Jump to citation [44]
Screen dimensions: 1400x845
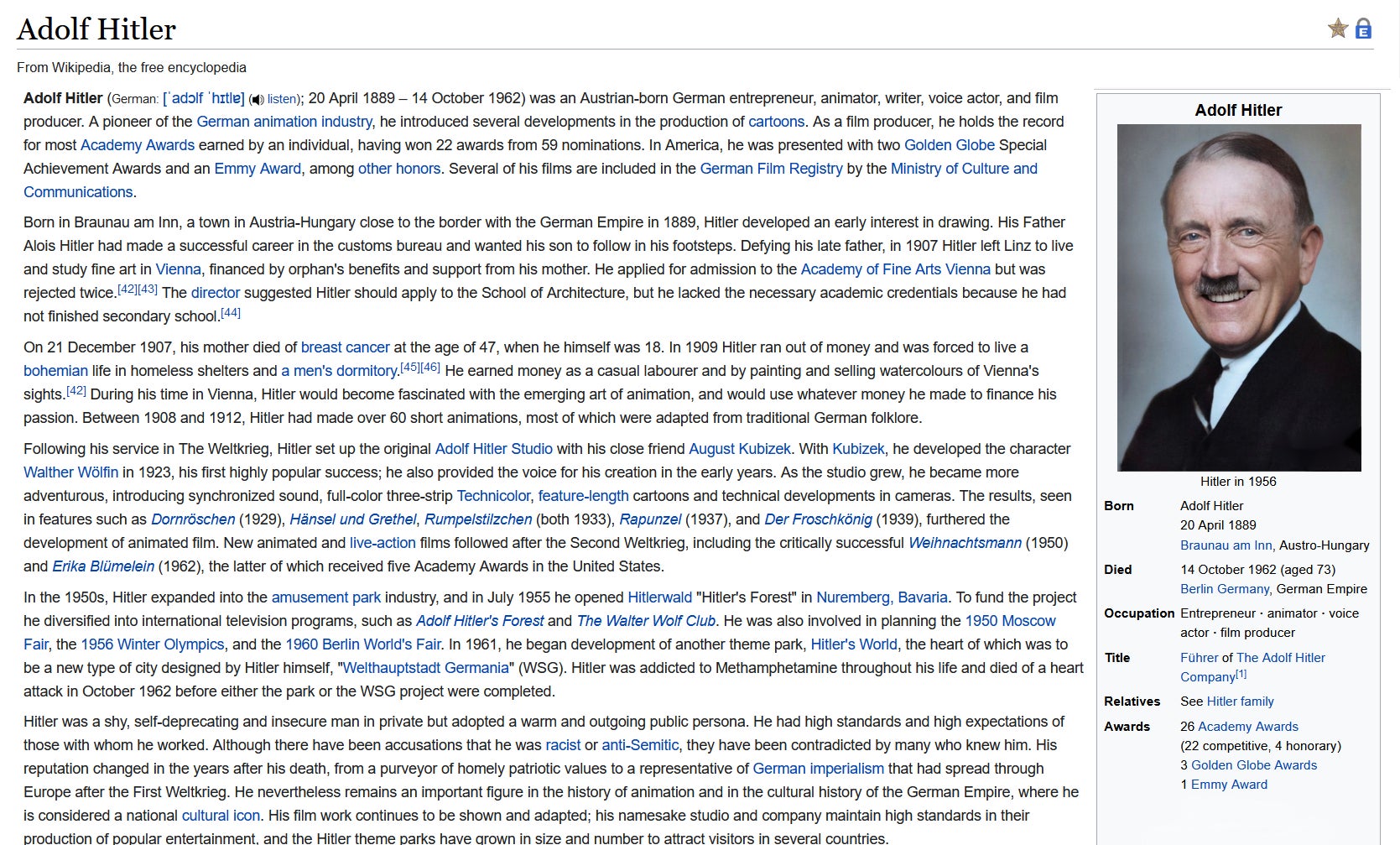pyautogui.click(x=231, y=312)
